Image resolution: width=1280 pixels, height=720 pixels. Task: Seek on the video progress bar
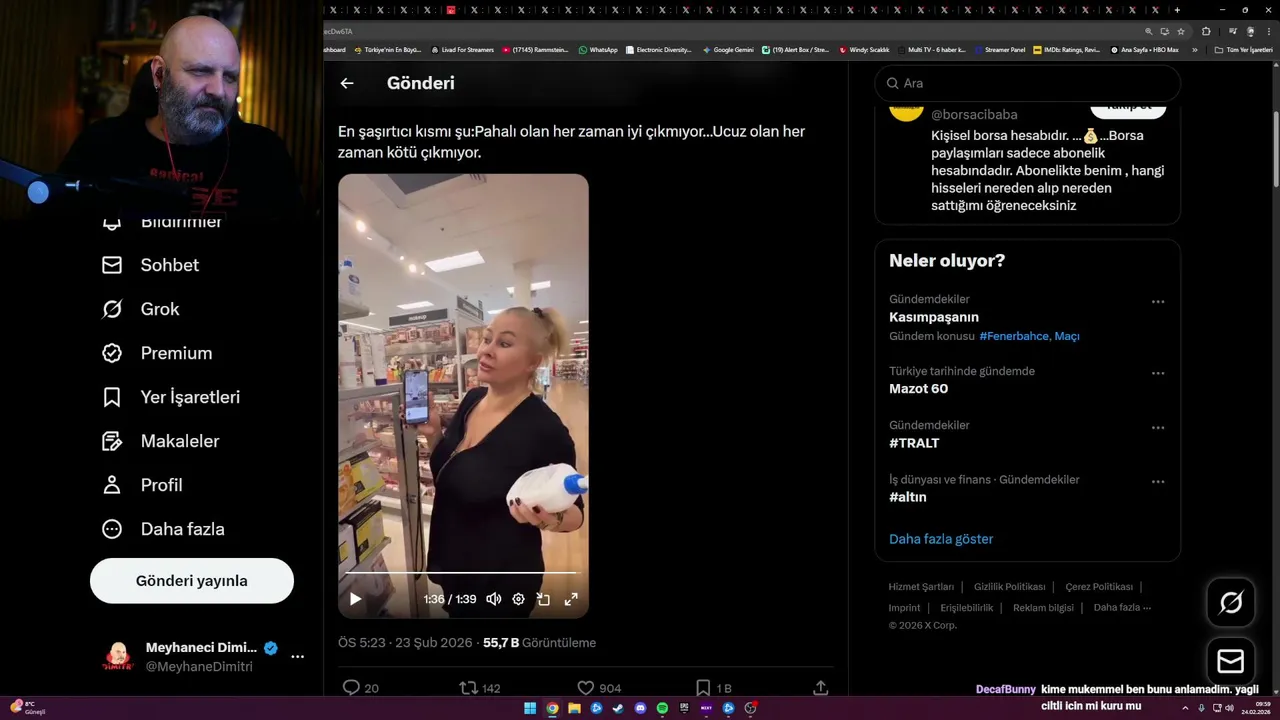[463, 574]
